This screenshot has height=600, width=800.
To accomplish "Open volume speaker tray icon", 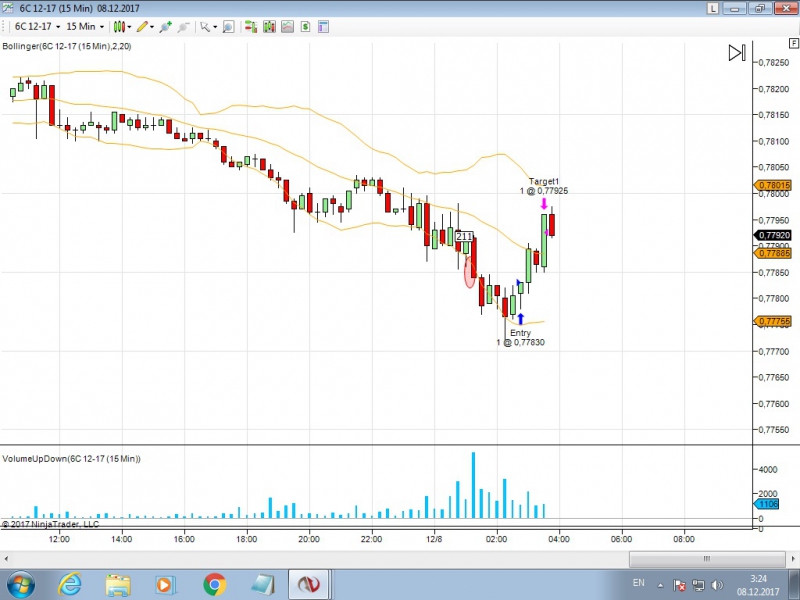I will tap(717, 585).
